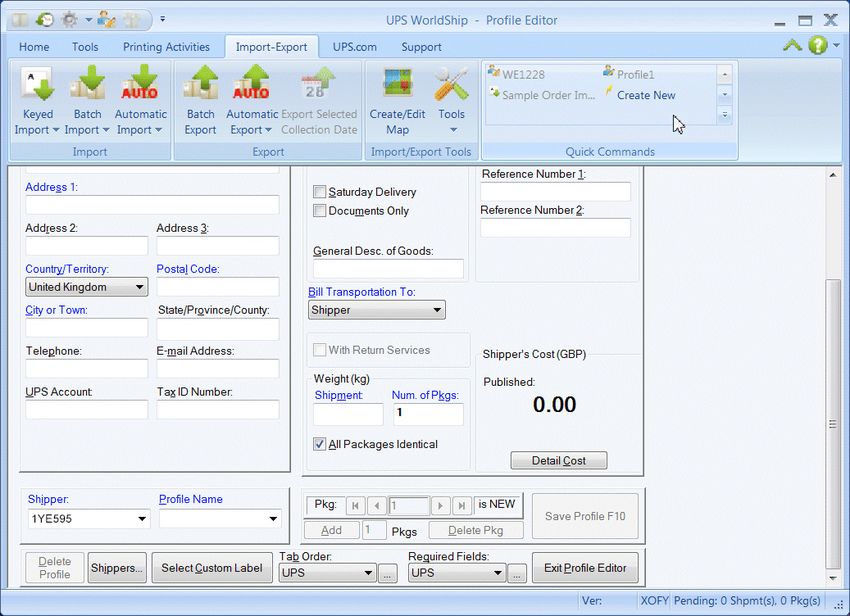Open Required Fields ellipsis button
This screenshot has width=850, height=616.
(x=517, y=573)
